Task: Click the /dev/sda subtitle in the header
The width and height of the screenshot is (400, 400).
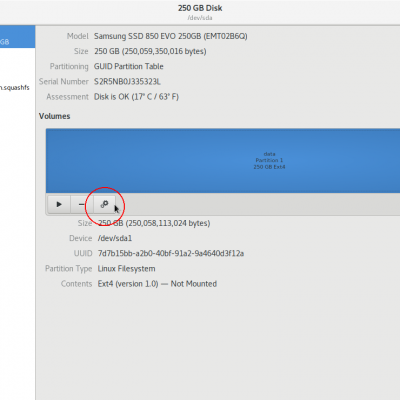Action: [200, 18]
